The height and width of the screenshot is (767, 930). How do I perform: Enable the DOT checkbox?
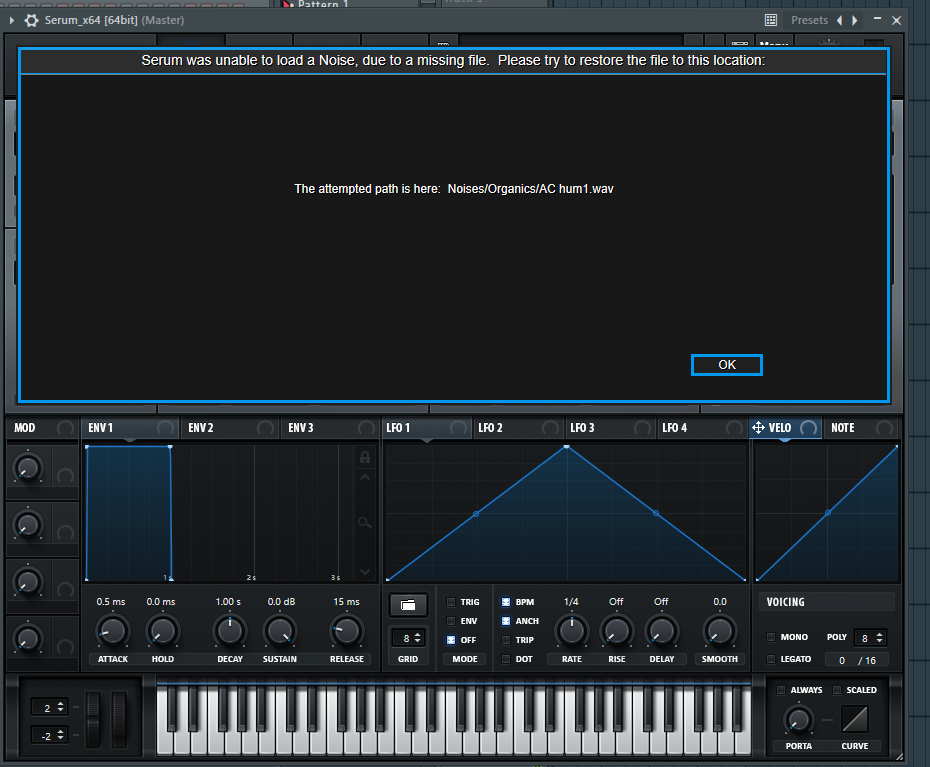[506, 659]
